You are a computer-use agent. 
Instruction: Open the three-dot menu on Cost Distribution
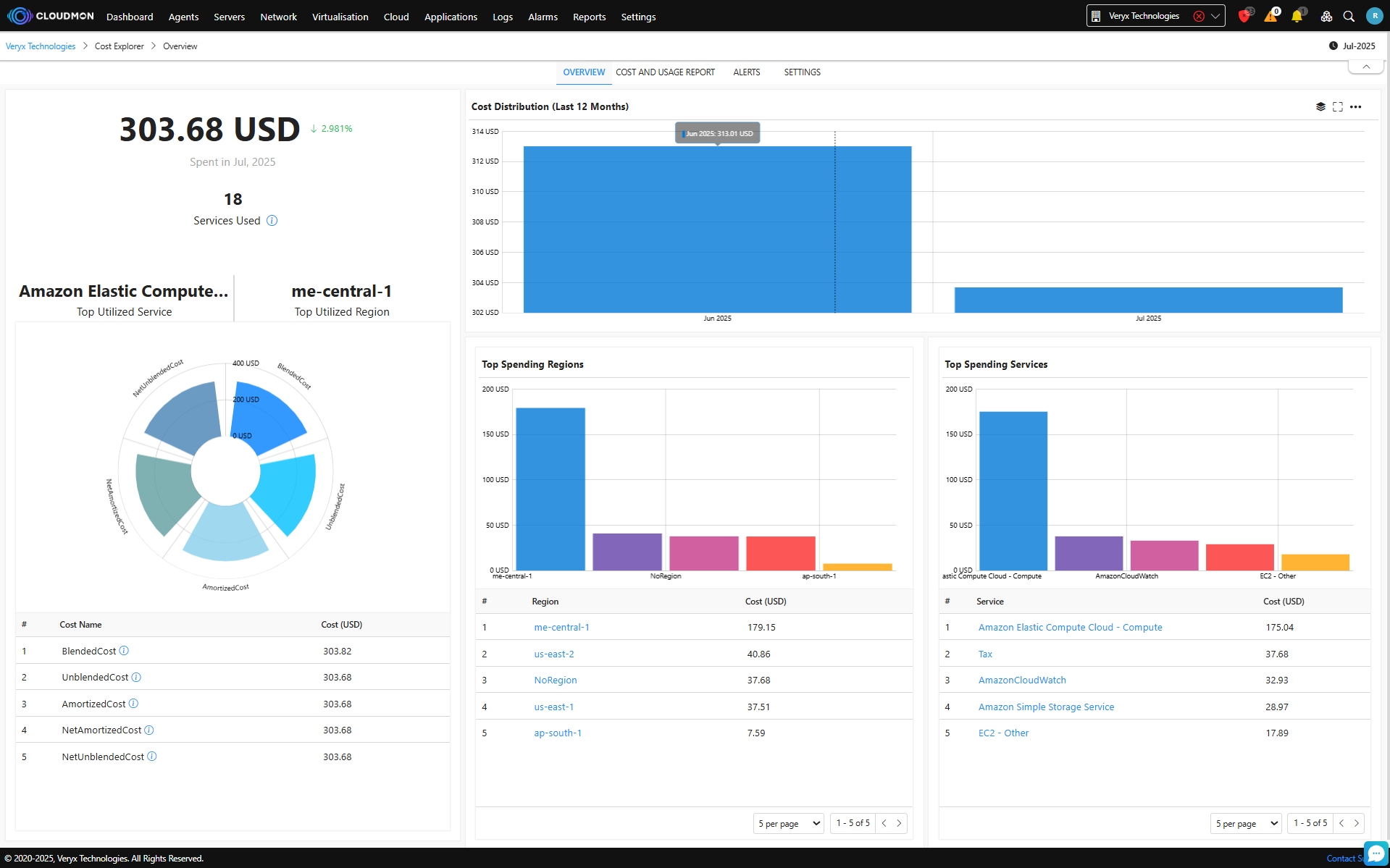tap(1356, 106)
